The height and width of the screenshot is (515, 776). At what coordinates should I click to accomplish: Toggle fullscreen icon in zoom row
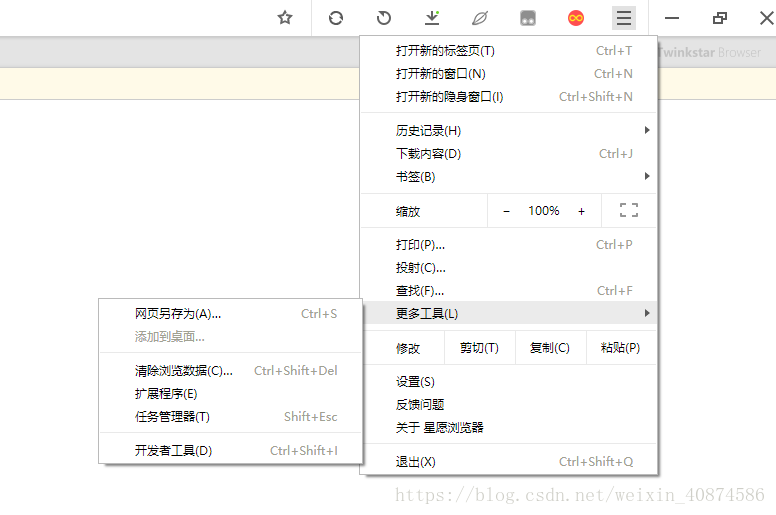point(629,210)
